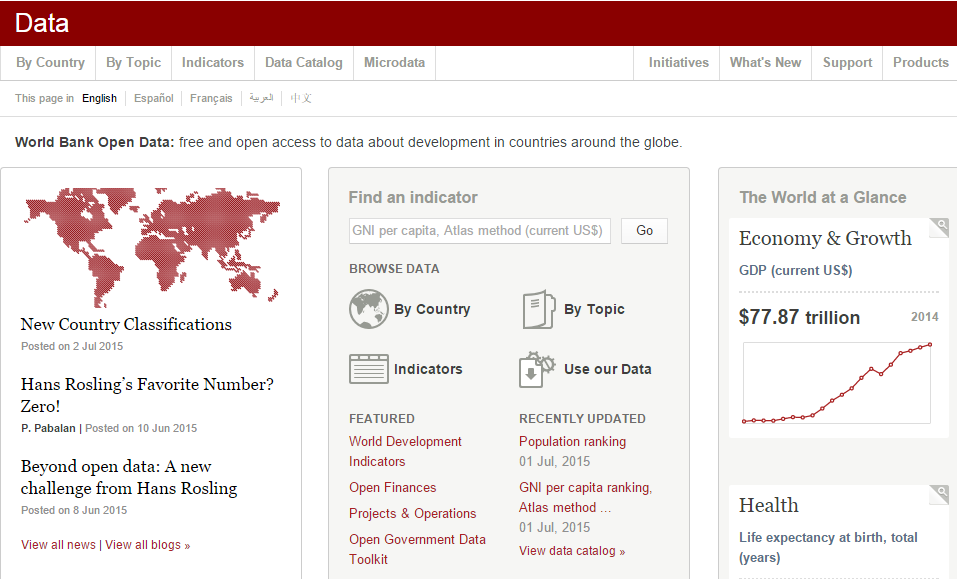
Task: Click the Use our Data gears icon
Action: [537, 368]
